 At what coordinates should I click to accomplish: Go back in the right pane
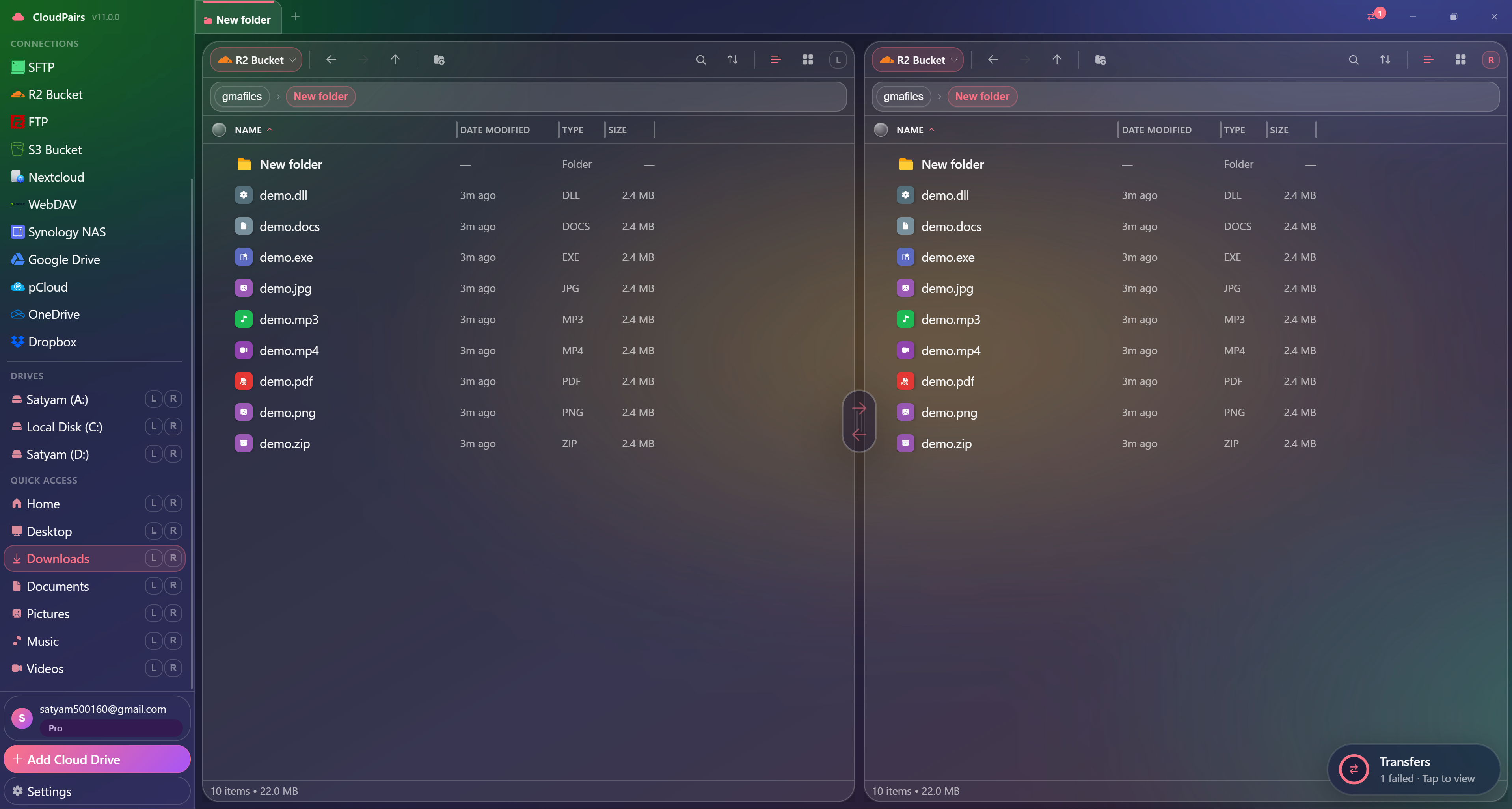click(993, 60)
